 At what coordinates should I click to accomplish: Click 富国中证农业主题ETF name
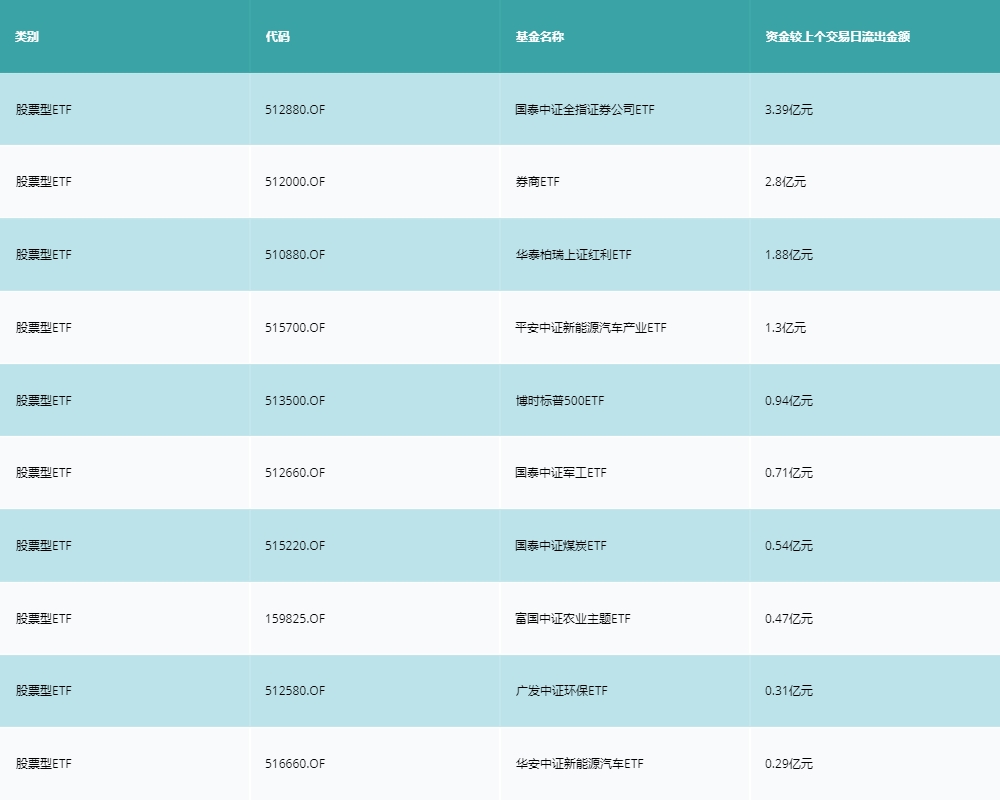pos(570,618)
